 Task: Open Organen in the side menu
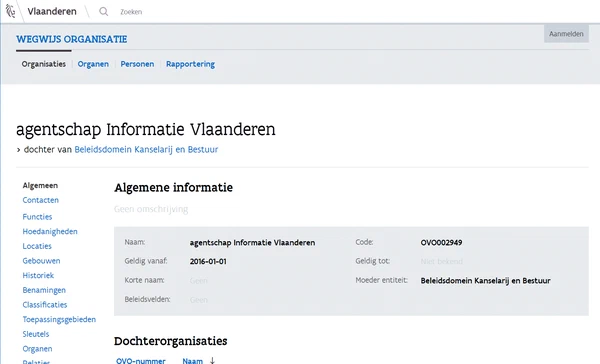(37, 349)
